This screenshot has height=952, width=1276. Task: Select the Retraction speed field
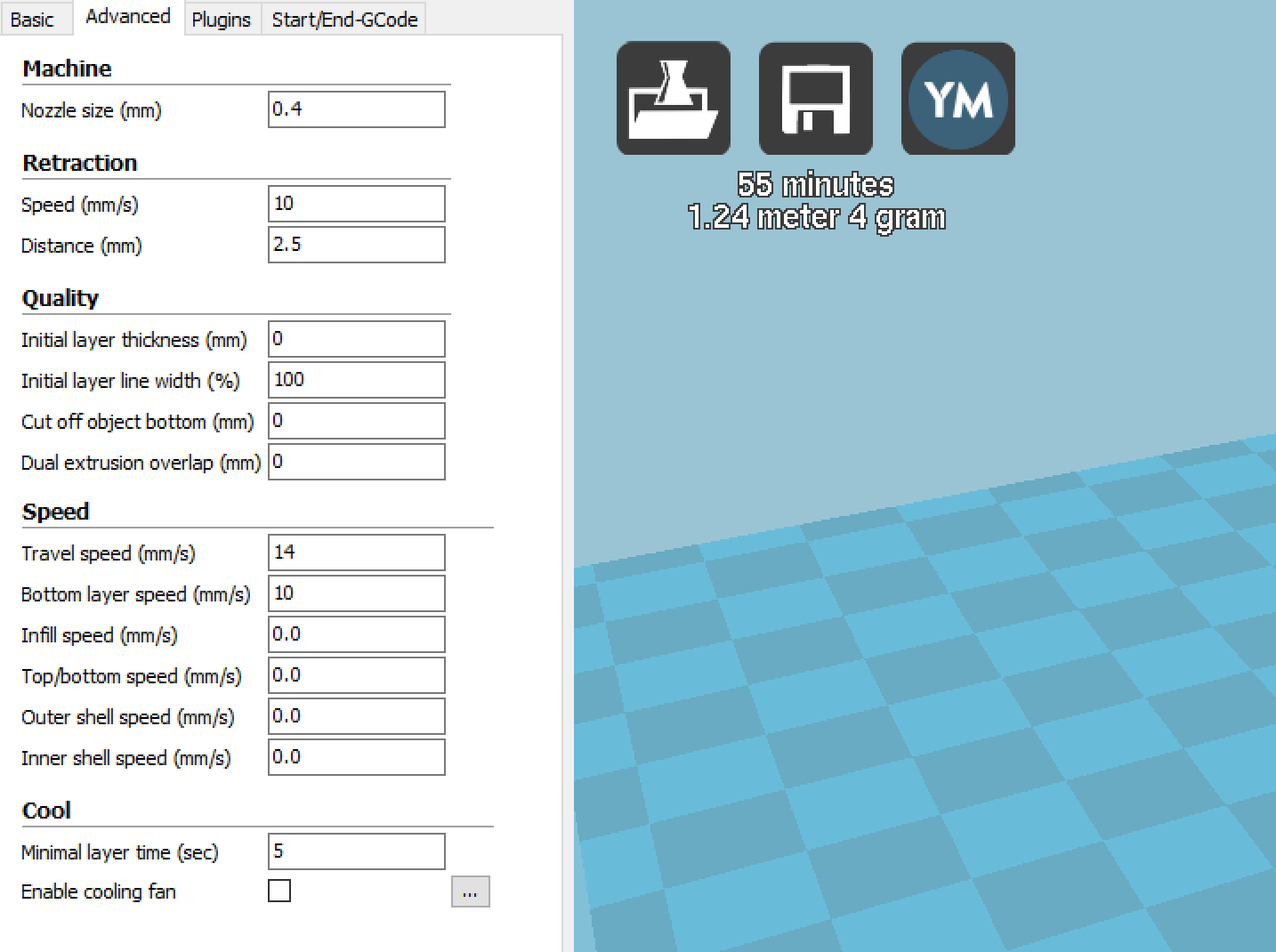pos(355,204)
